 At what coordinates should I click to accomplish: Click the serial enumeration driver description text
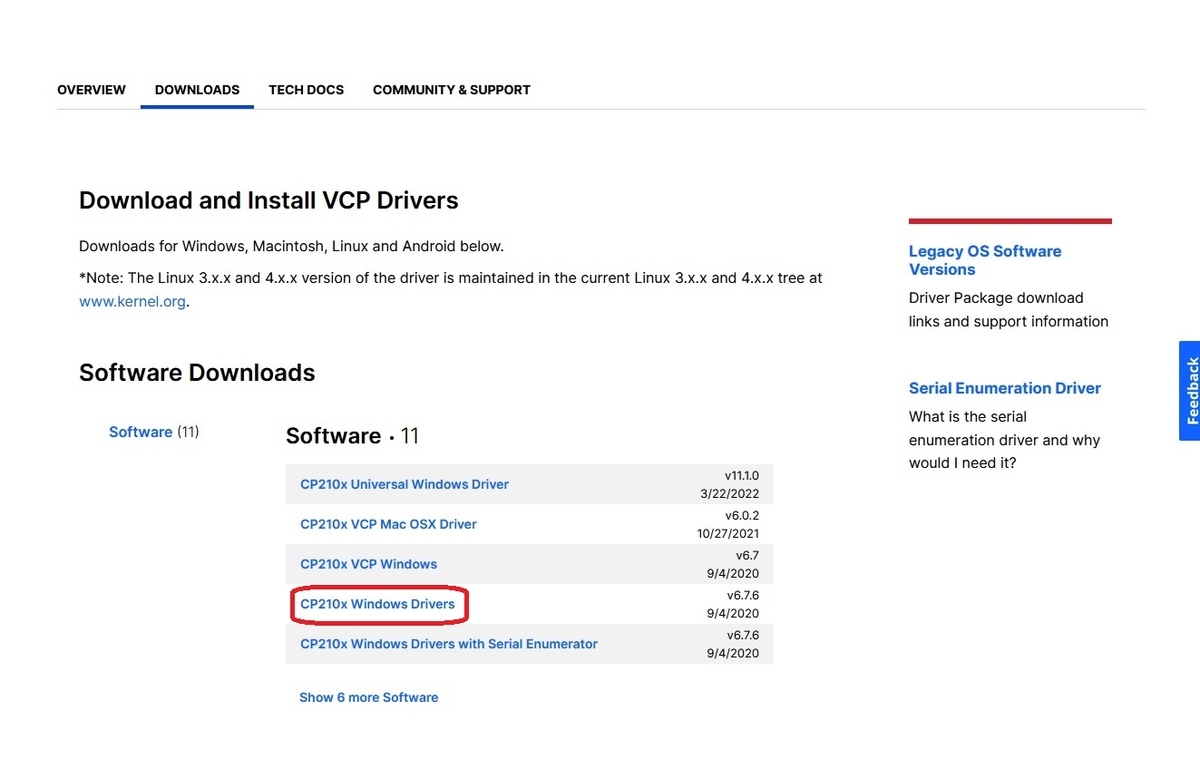click(1004, 440)
